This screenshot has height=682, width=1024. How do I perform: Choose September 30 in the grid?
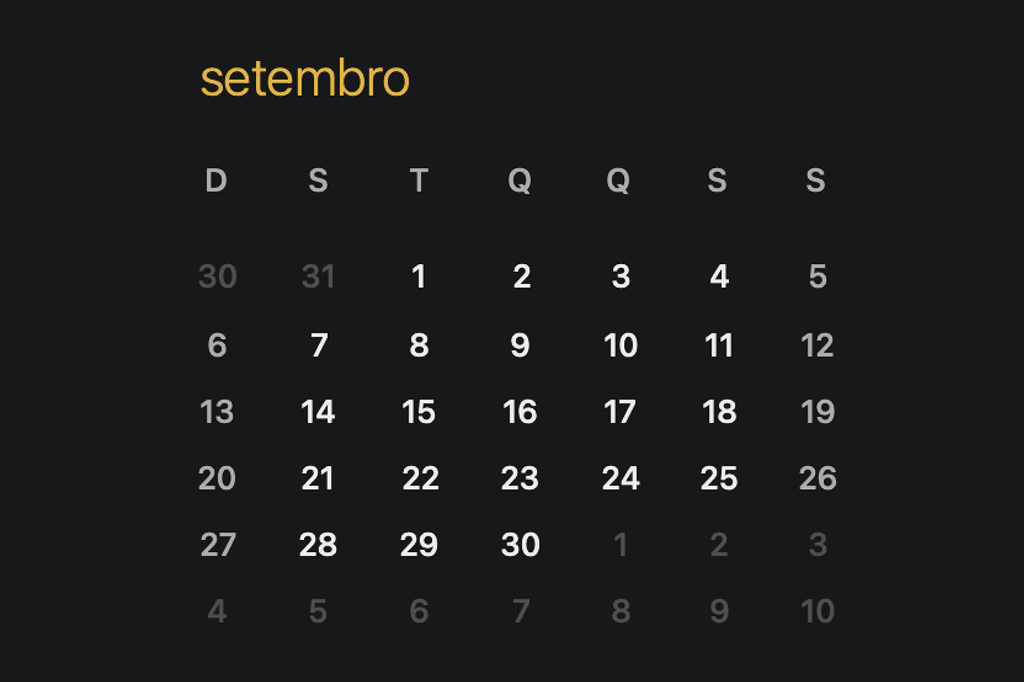520,545
